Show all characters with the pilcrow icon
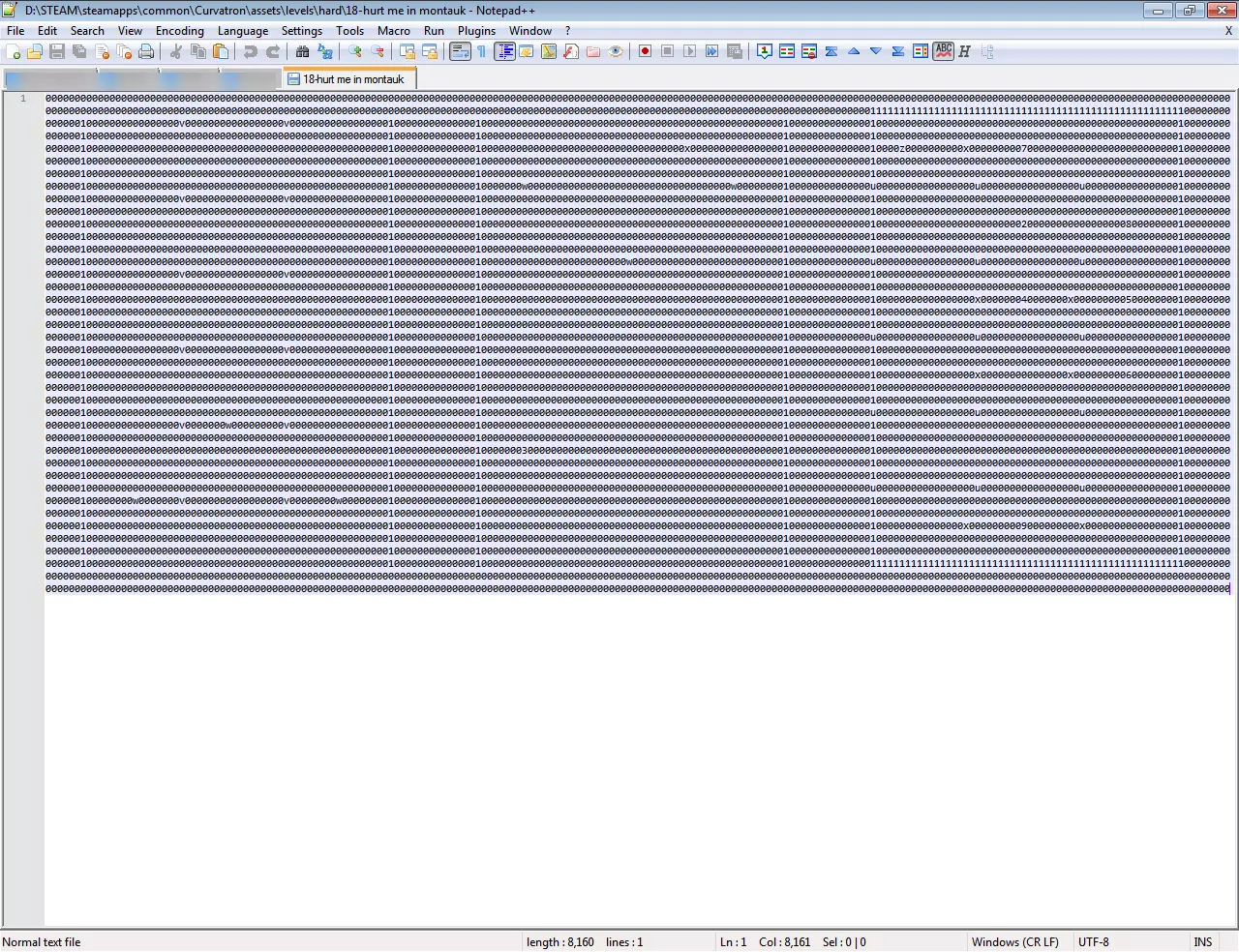Viewport: 1239px width, 952px height. pos(482,51)
